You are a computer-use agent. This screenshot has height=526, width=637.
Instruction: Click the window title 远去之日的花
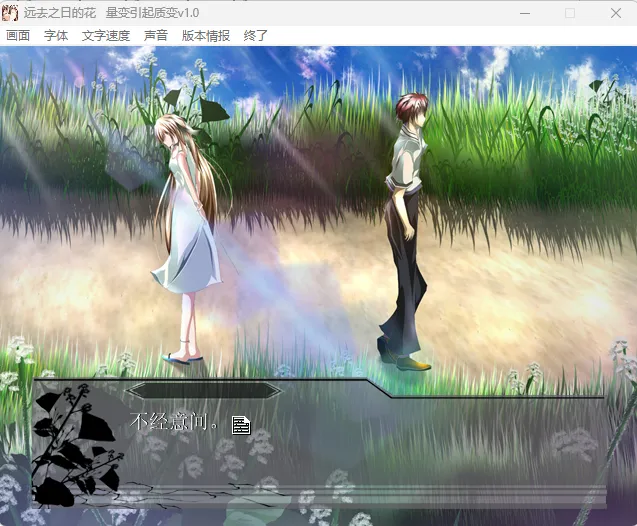tap(60, 13)
